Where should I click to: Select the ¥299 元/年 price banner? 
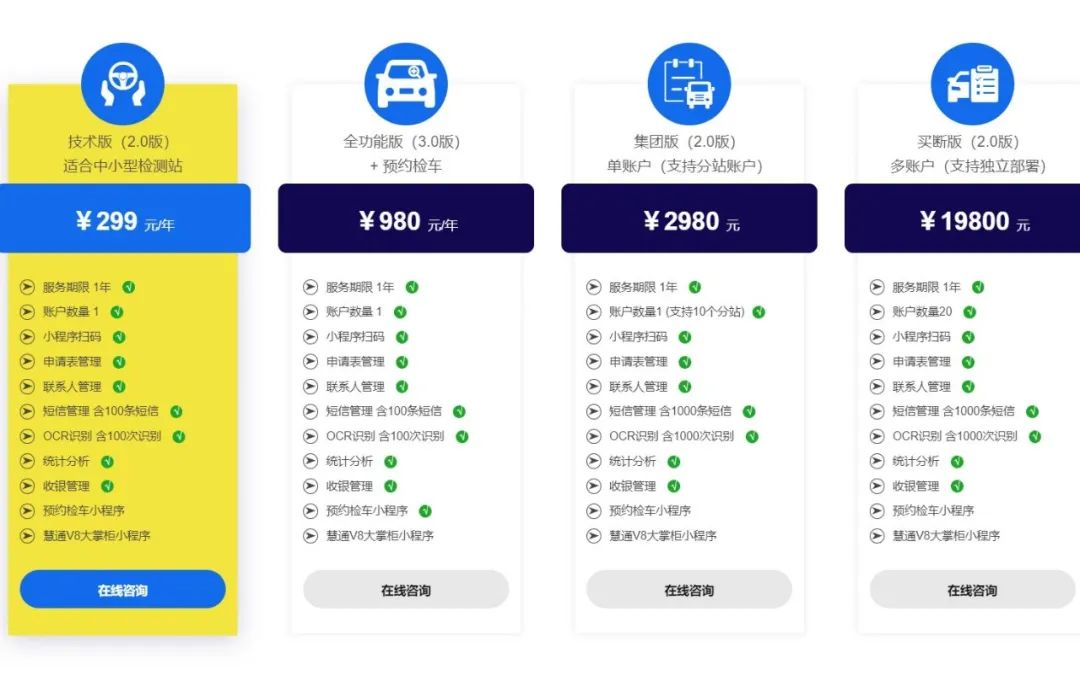(x=125, y=220)
